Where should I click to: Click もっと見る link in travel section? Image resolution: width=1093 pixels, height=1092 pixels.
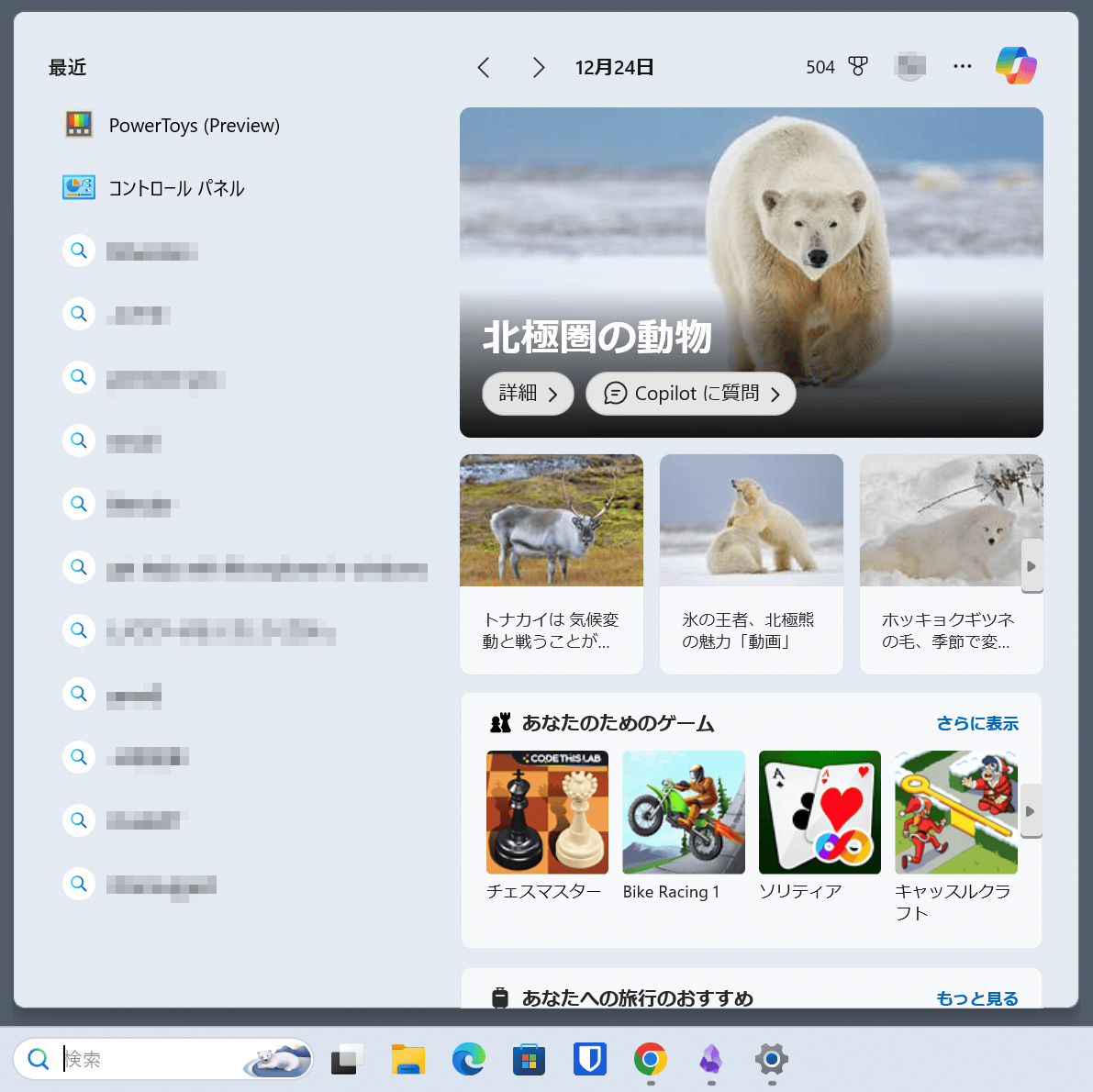click(976, 997)
